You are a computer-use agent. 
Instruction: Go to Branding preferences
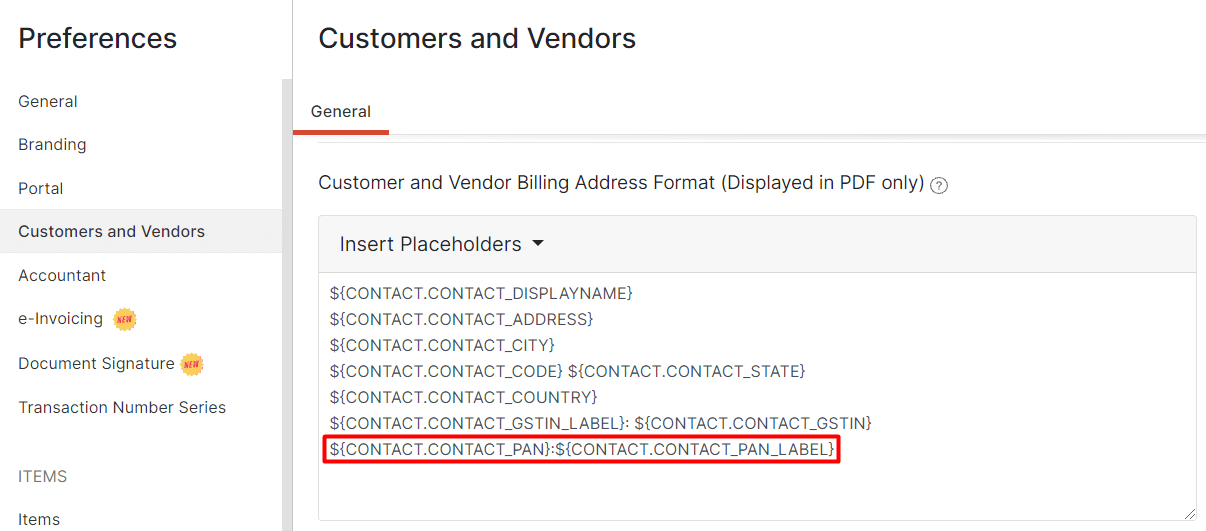coord(52,144)
